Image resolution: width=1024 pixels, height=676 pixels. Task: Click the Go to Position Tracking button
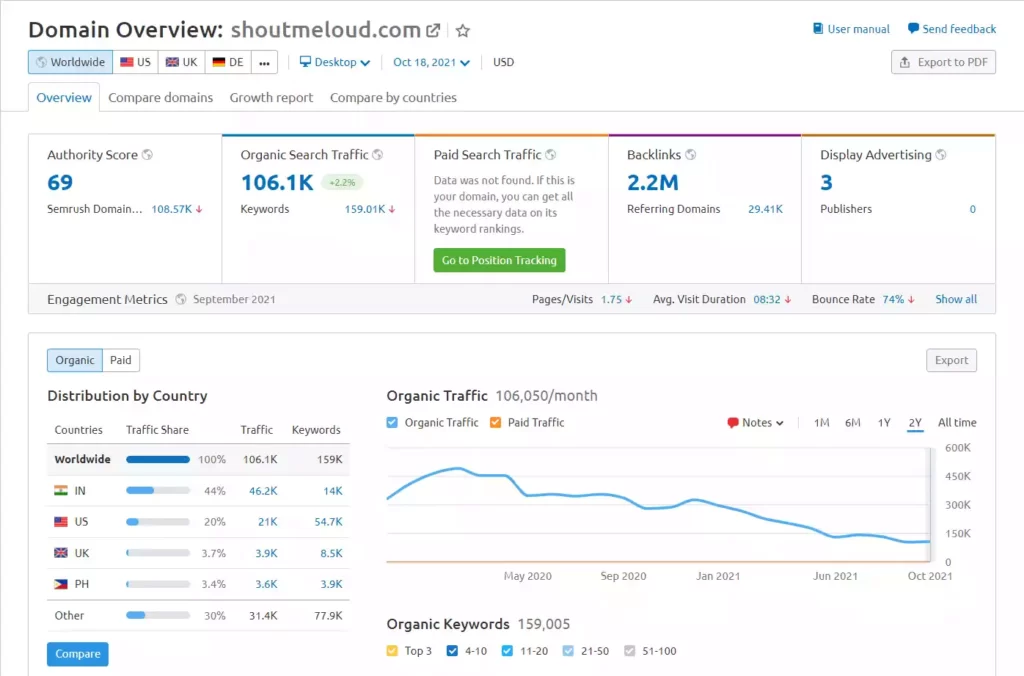498,260
